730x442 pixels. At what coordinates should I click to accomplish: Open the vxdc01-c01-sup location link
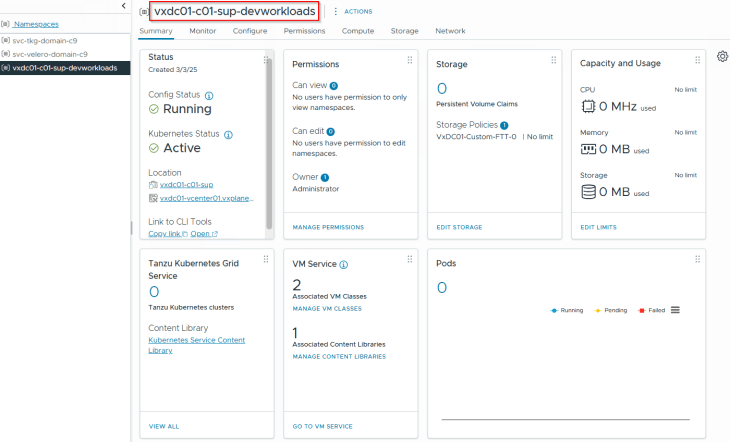(x=186, y=185)
